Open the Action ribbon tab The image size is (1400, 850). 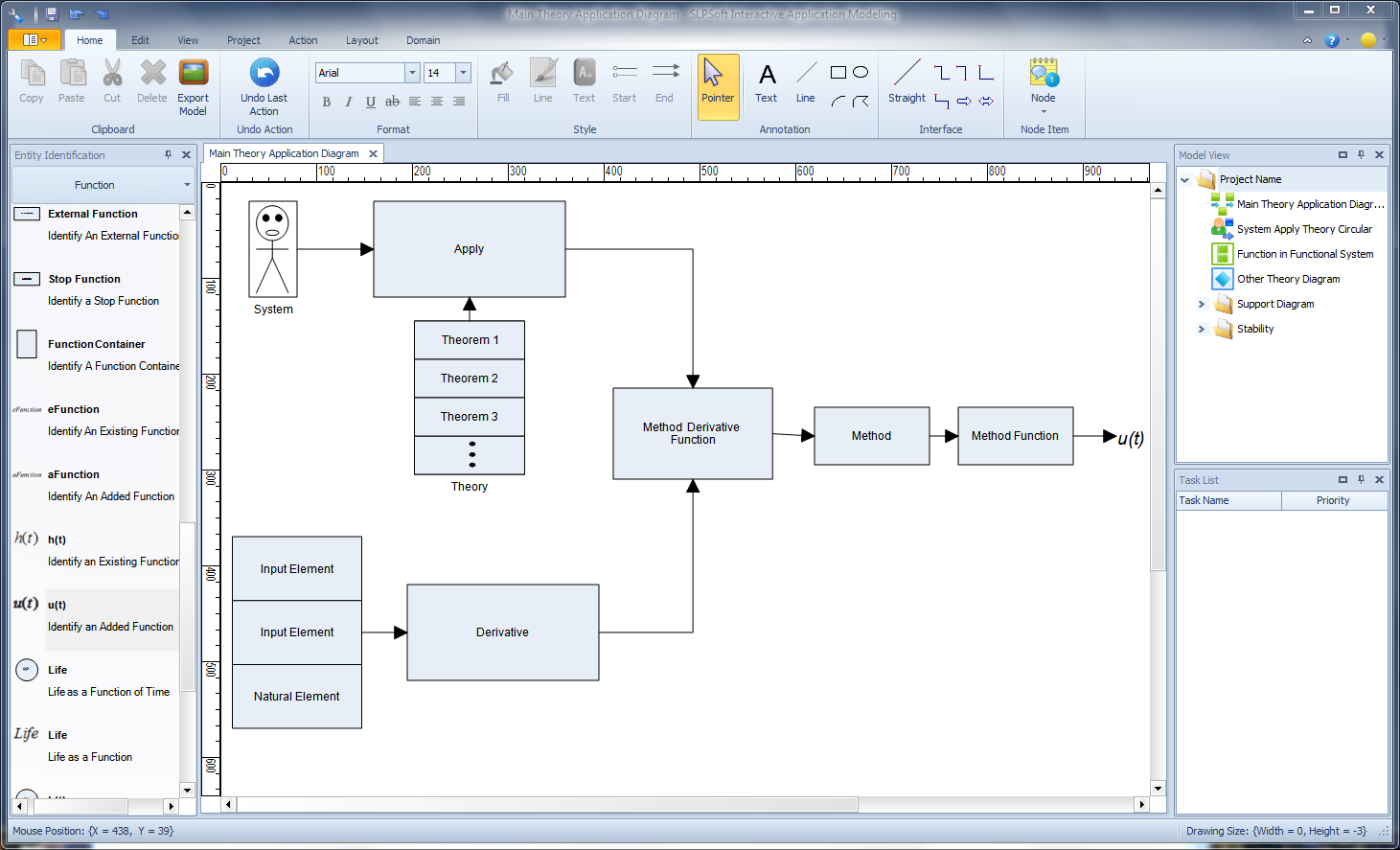304,40
